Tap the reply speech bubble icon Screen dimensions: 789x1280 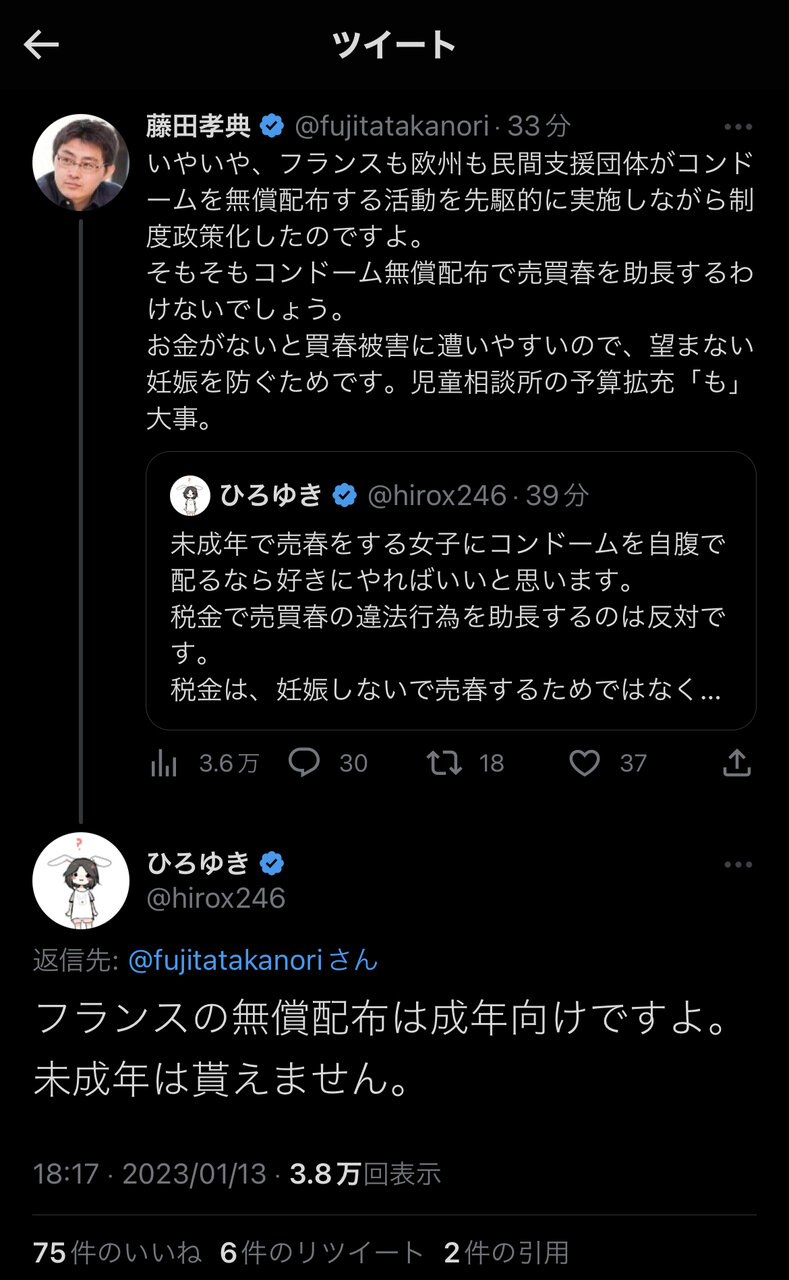pos(303,763)
